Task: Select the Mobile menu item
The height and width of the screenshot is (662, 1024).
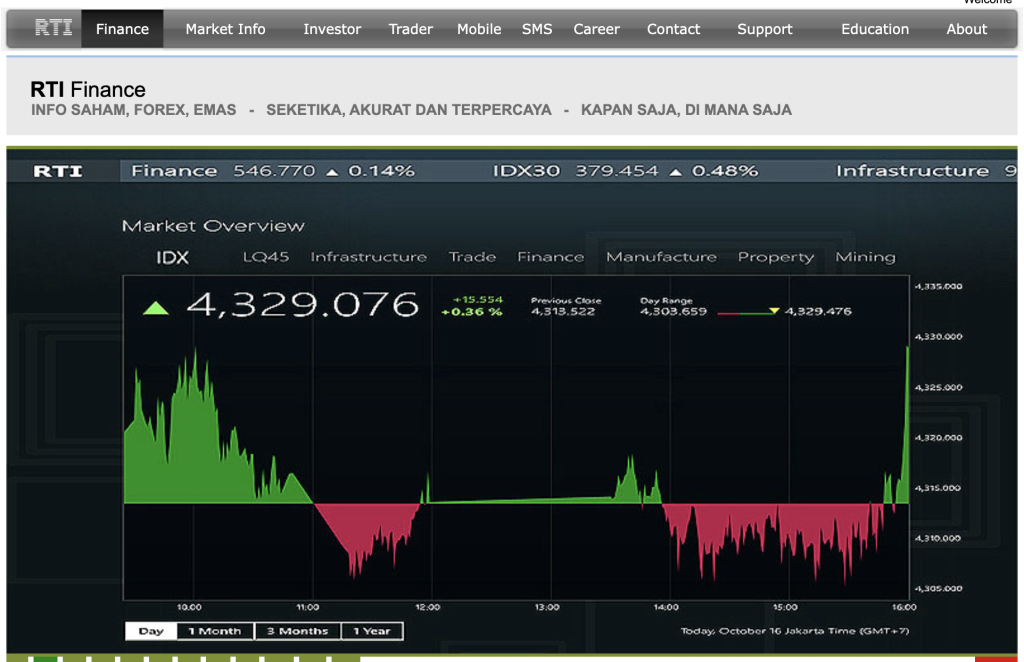Action: (x=479, y=29)
